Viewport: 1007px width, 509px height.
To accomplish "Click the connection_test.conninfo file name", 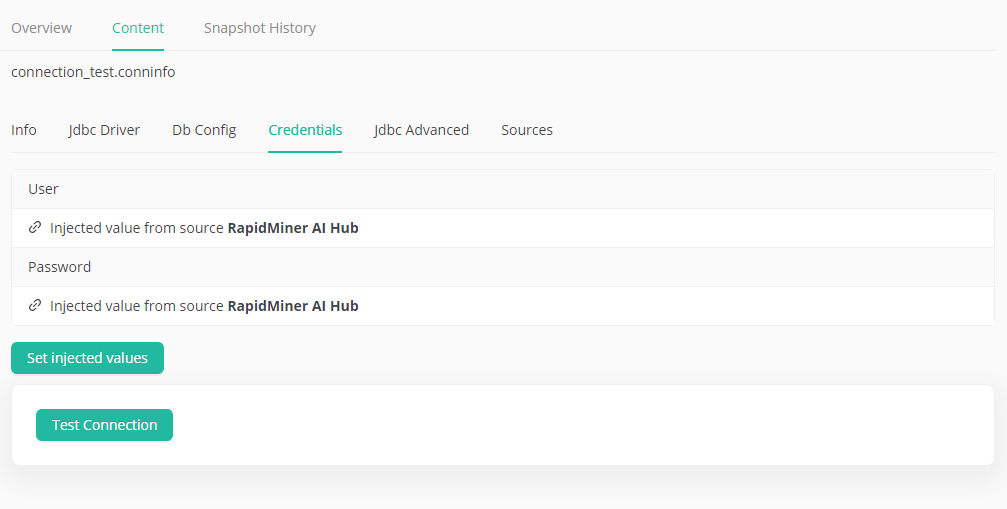I will (x=93, y=72).
